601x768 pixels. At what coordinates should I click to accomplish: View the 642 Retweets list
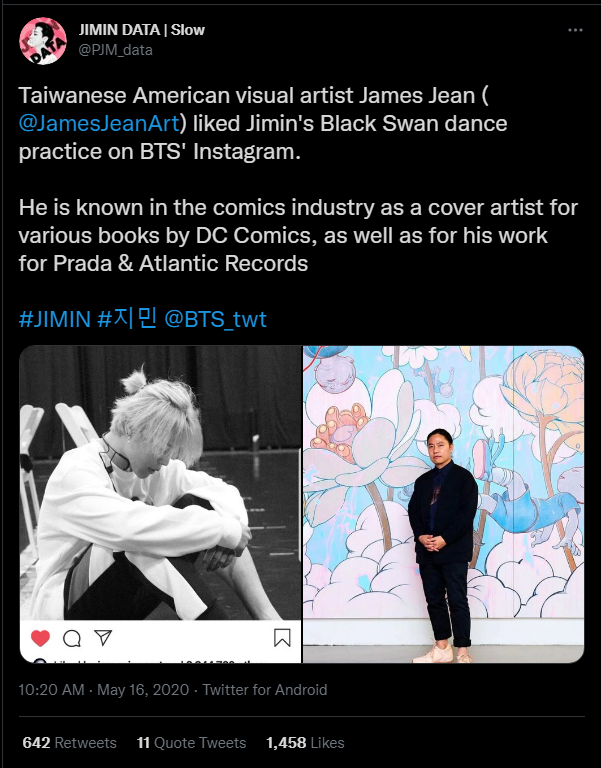[70, 743]
